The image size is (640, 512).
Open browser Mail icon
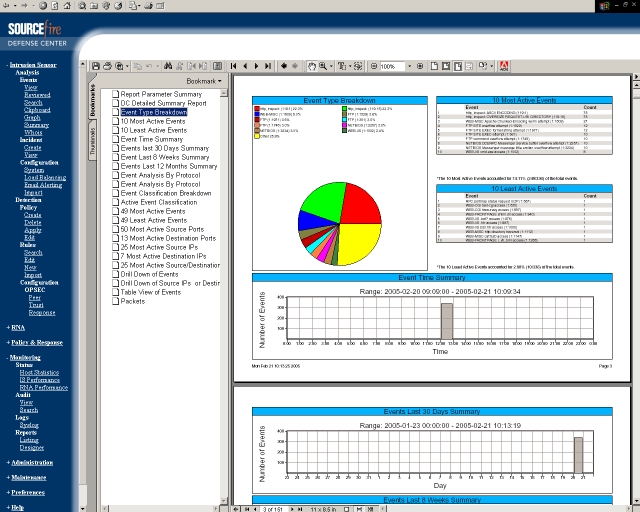pyautogui.click(x=133, y=6)
